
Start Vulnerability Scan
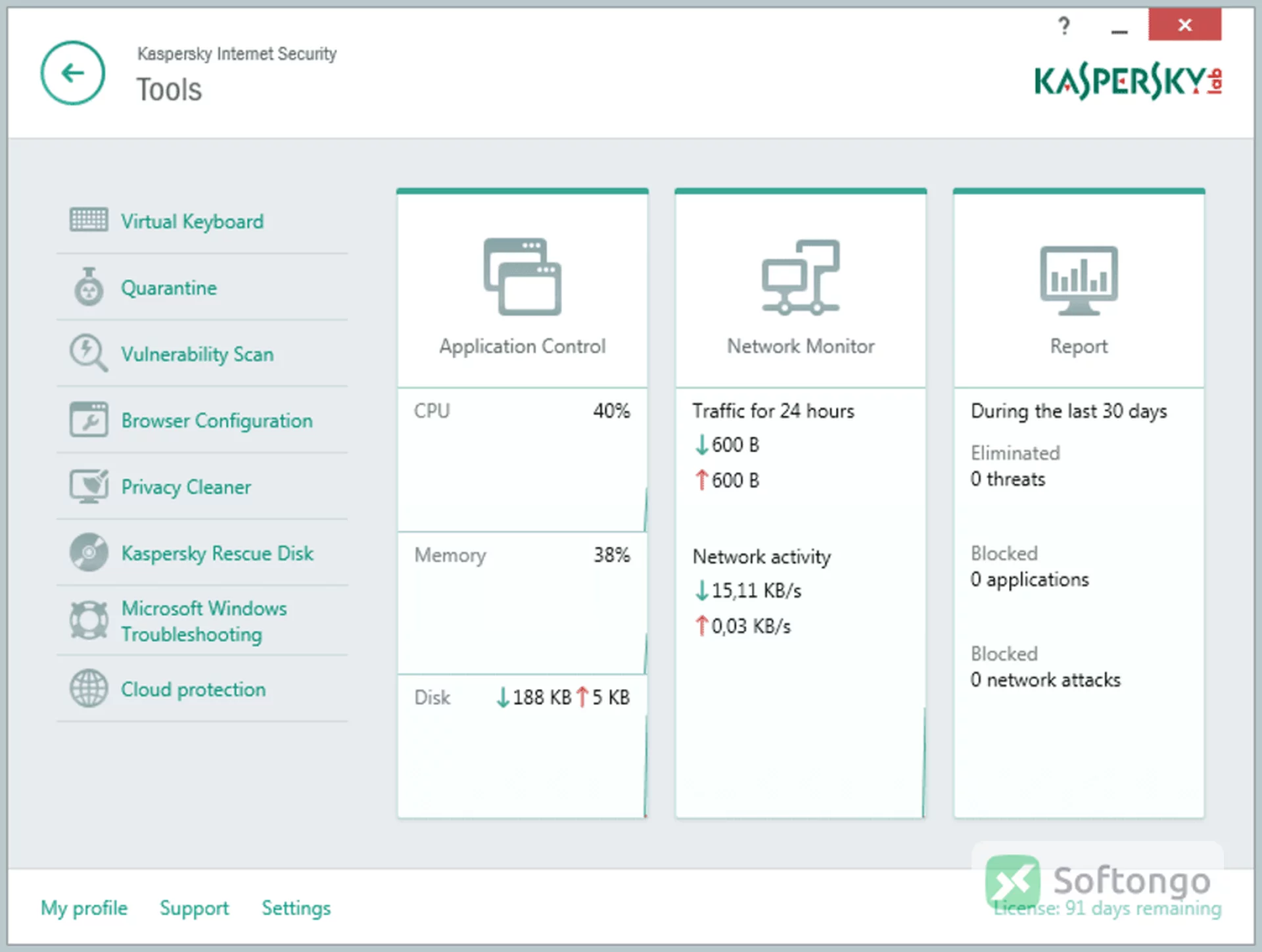point(197,354)
